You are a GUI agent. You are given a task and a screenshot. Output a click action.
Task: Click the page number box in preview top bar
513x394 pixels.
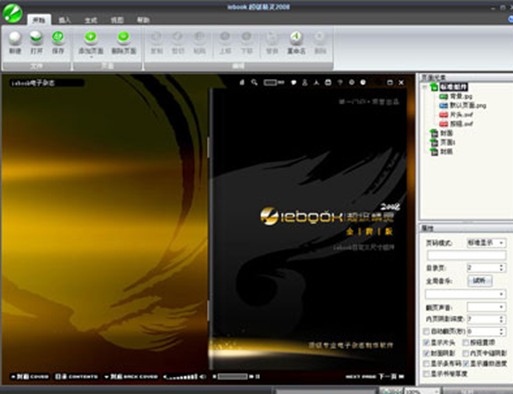pyautogui.click(x=271, y=82)
